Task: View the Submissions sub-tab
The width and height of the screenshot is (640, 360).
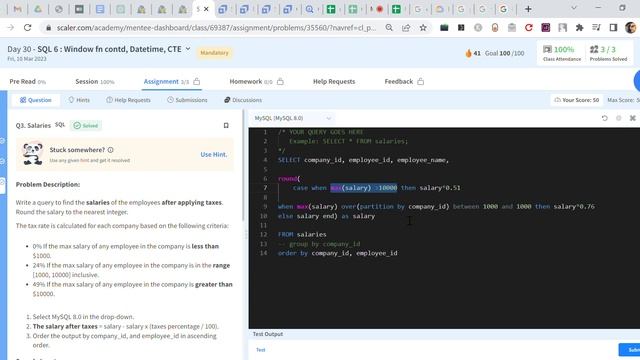Action: coord(187,100)
